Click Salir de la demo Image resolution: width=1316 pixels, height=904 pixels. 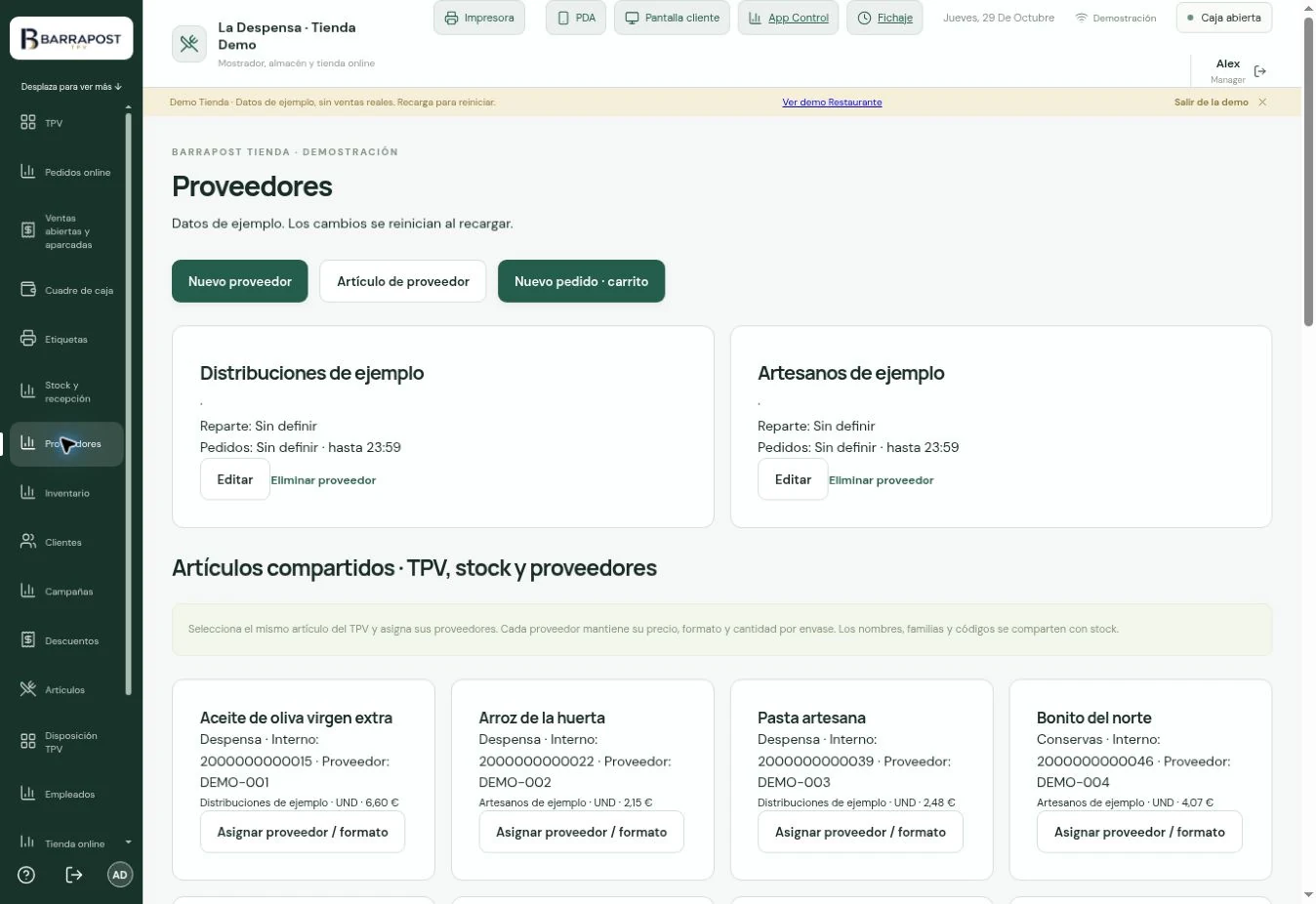point(1211,103)
